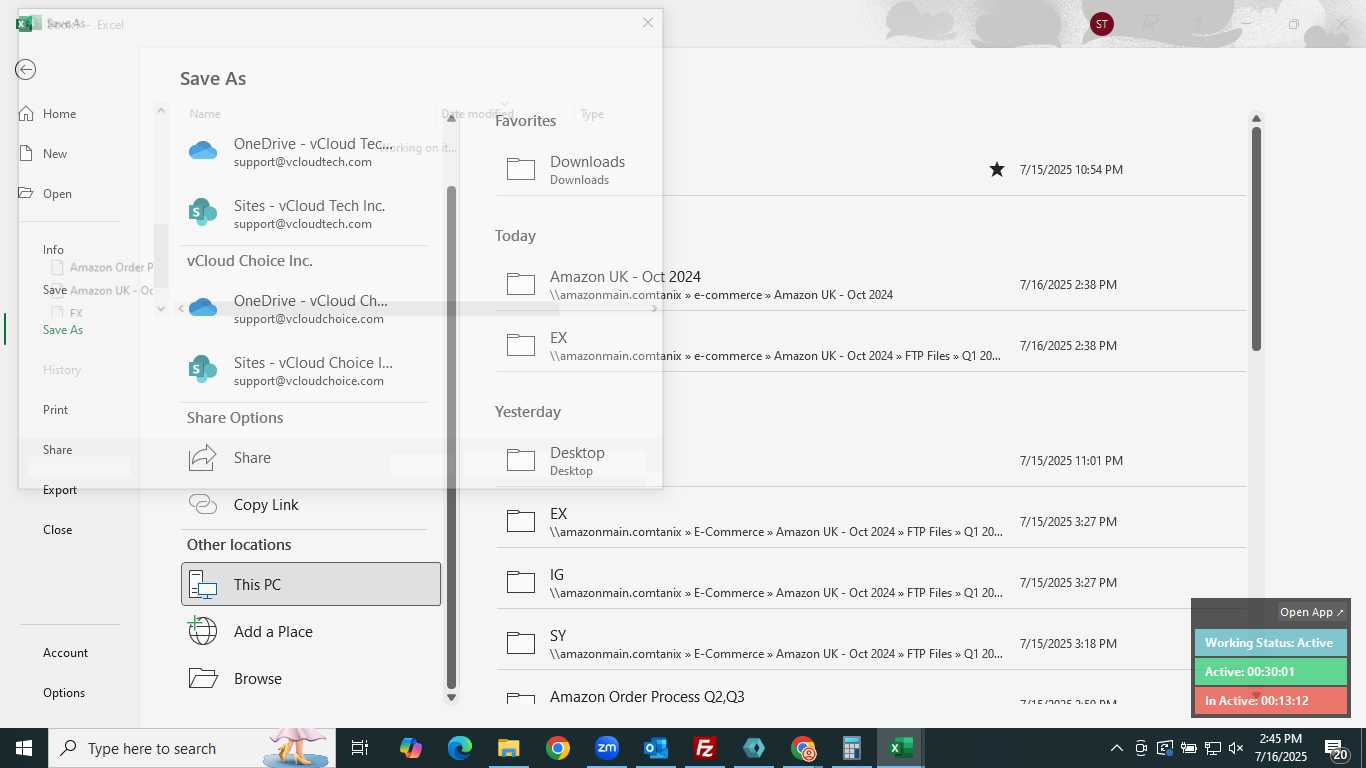Open the Downloads favorite folder
The height and width of the screenshot is (768, 1366).
pyautogui.click(x=871, y=170)
